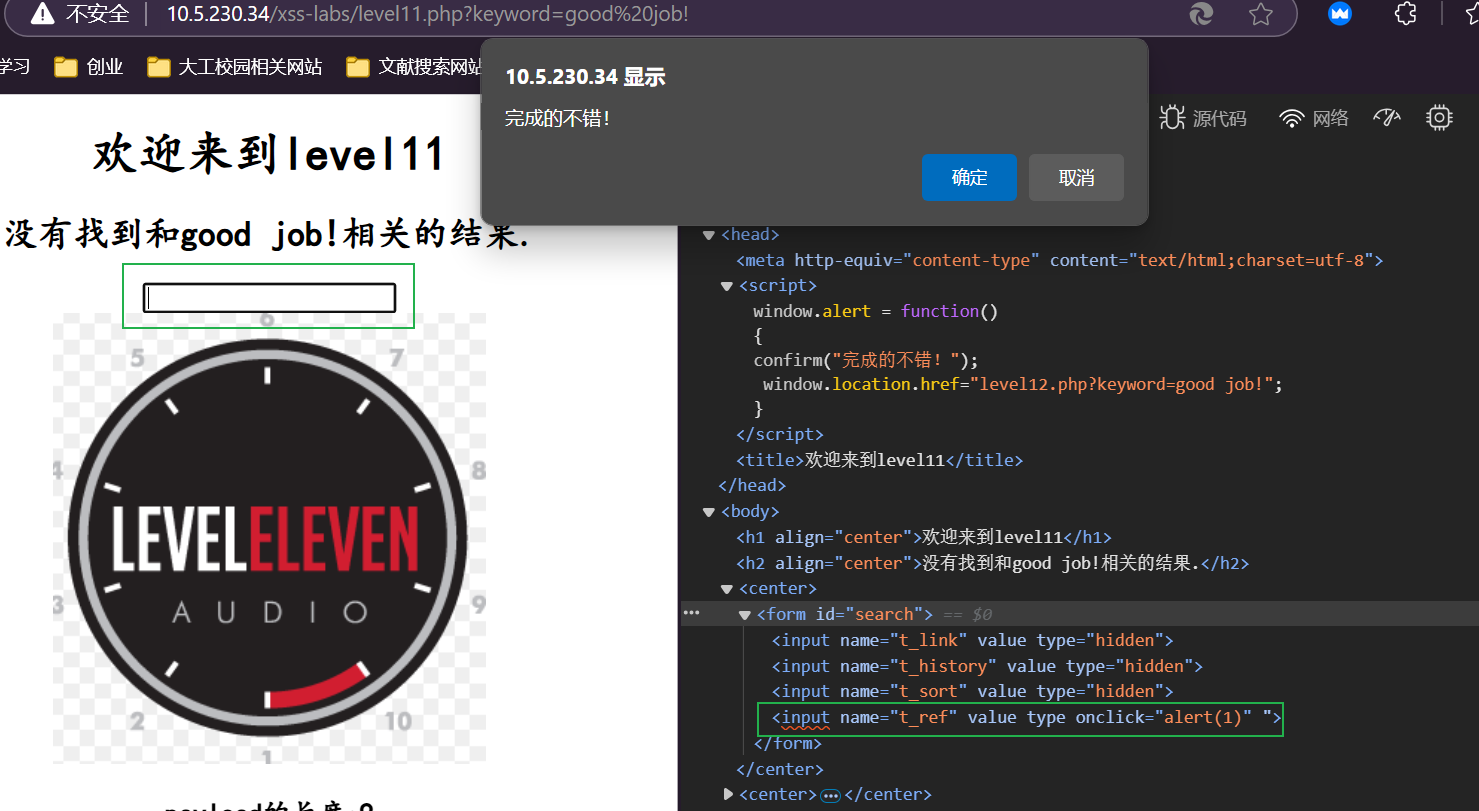Click the LevelEleven Audio logo image
Viewport: 1479px width, 811px height.
click(x=269, y=538)
